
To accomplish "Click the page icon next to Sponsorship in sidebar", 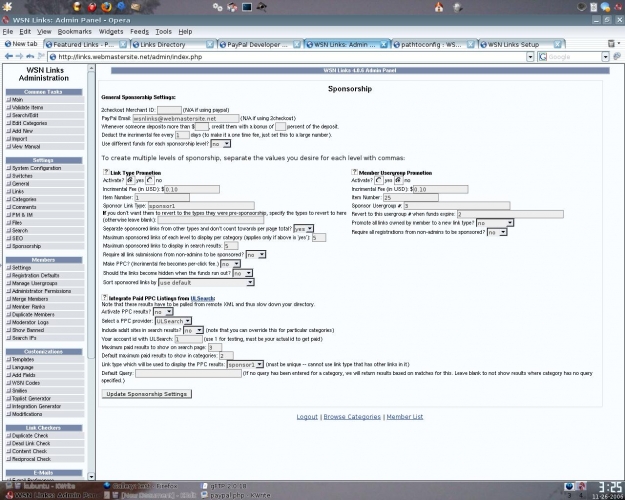I will pos(6,245).
